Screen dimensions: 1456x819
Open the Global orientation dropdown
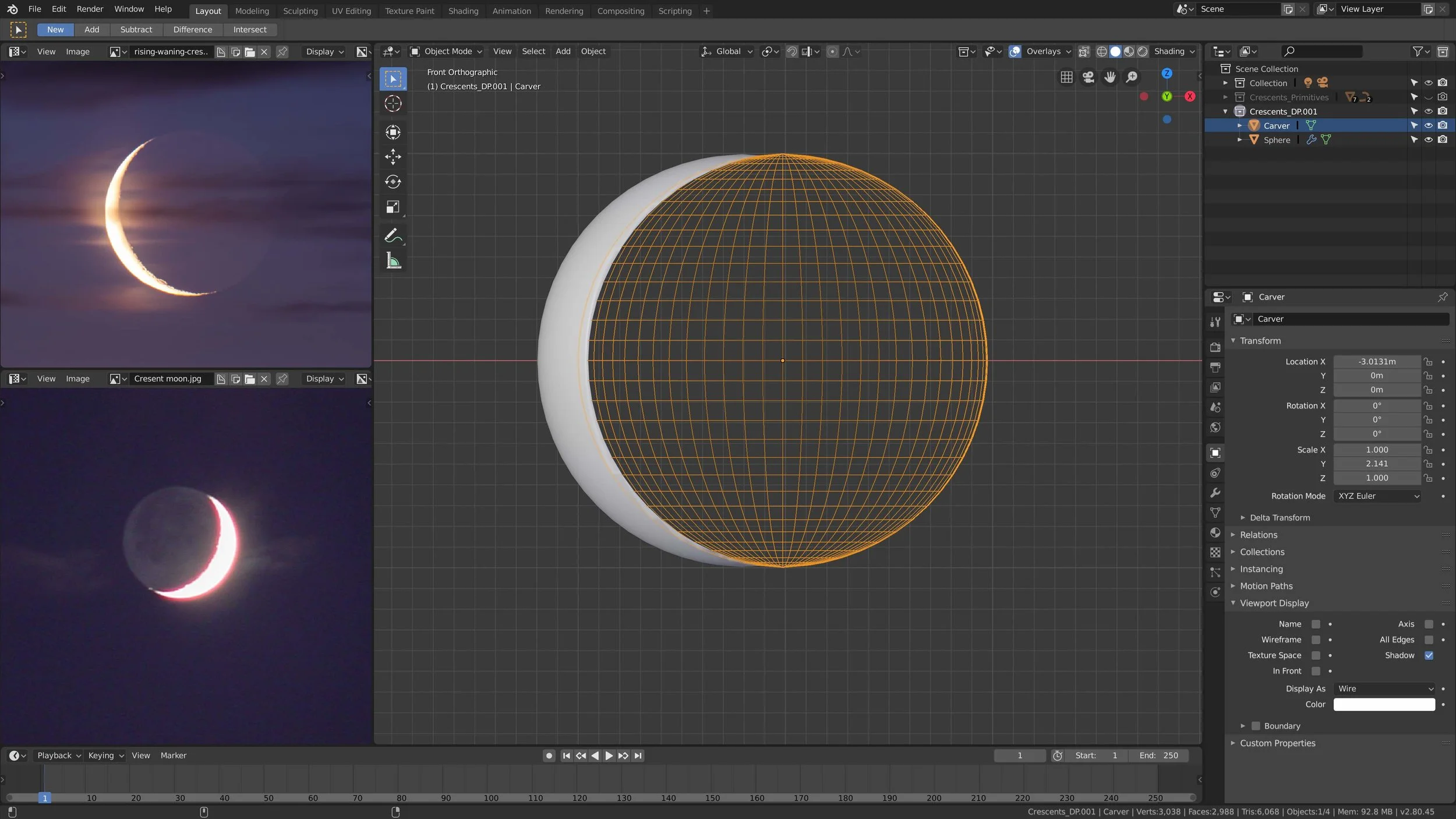pyautogui.click(x=726, y=51)
